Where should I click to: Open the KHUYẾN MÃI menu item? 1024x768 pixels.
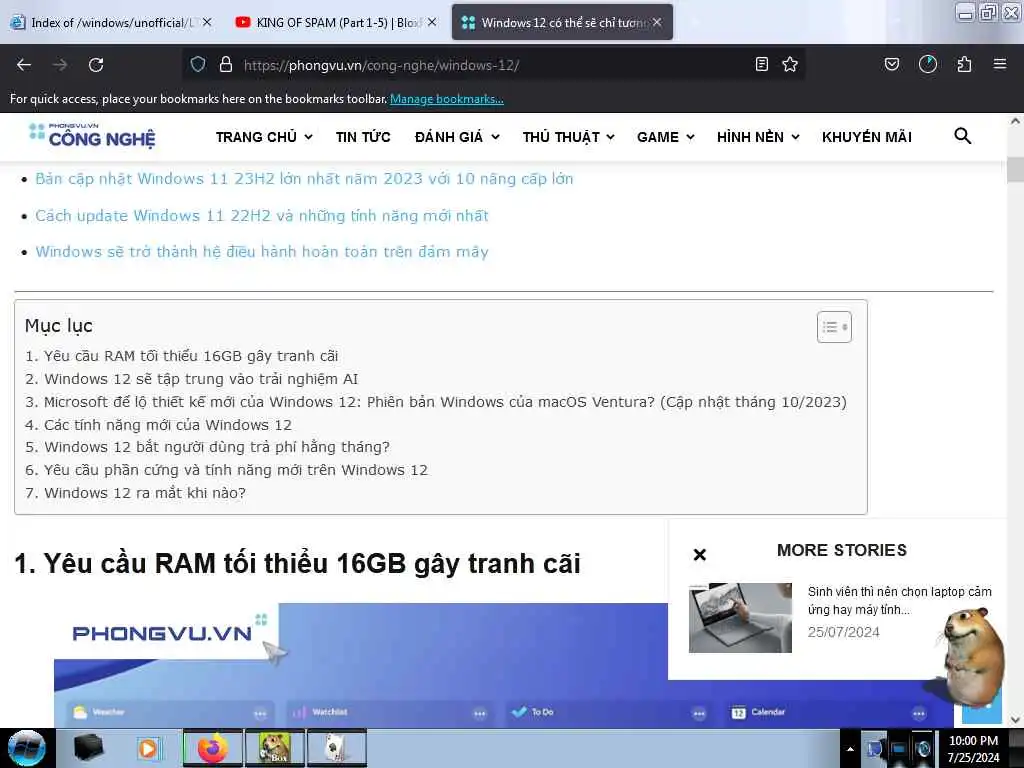click(867, 136)
